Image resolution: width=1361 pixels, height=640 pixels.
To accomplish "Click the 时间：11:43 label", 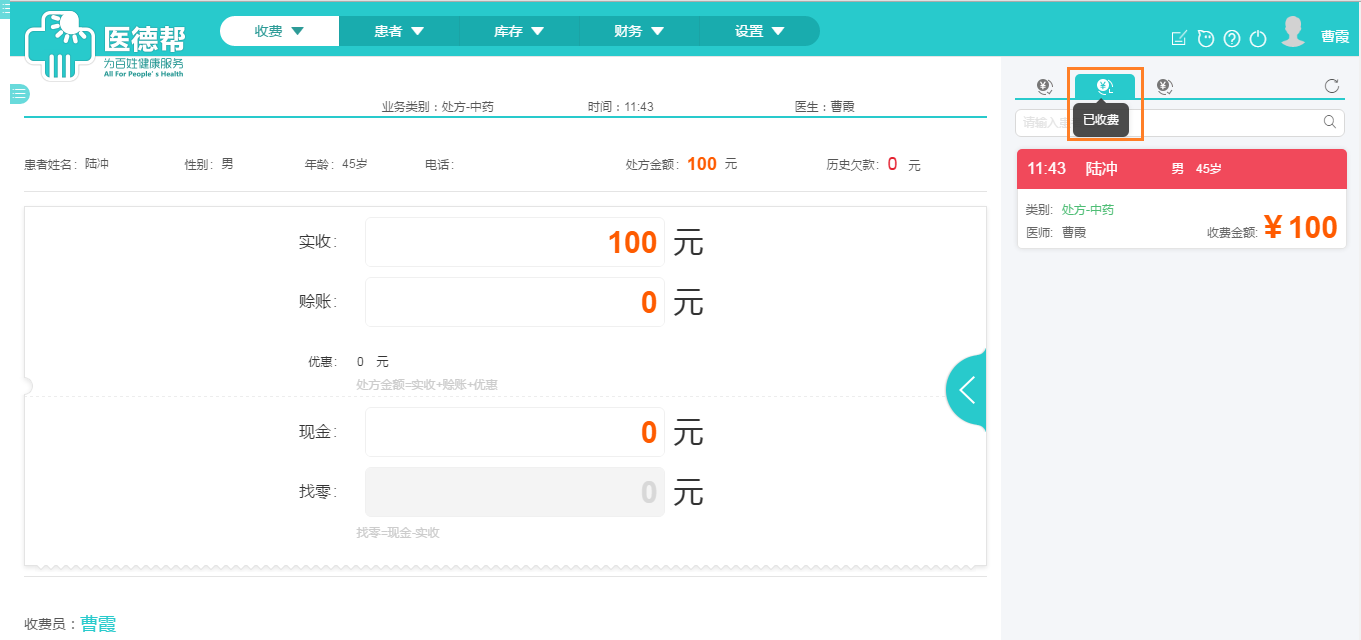I will pos(621,107).
